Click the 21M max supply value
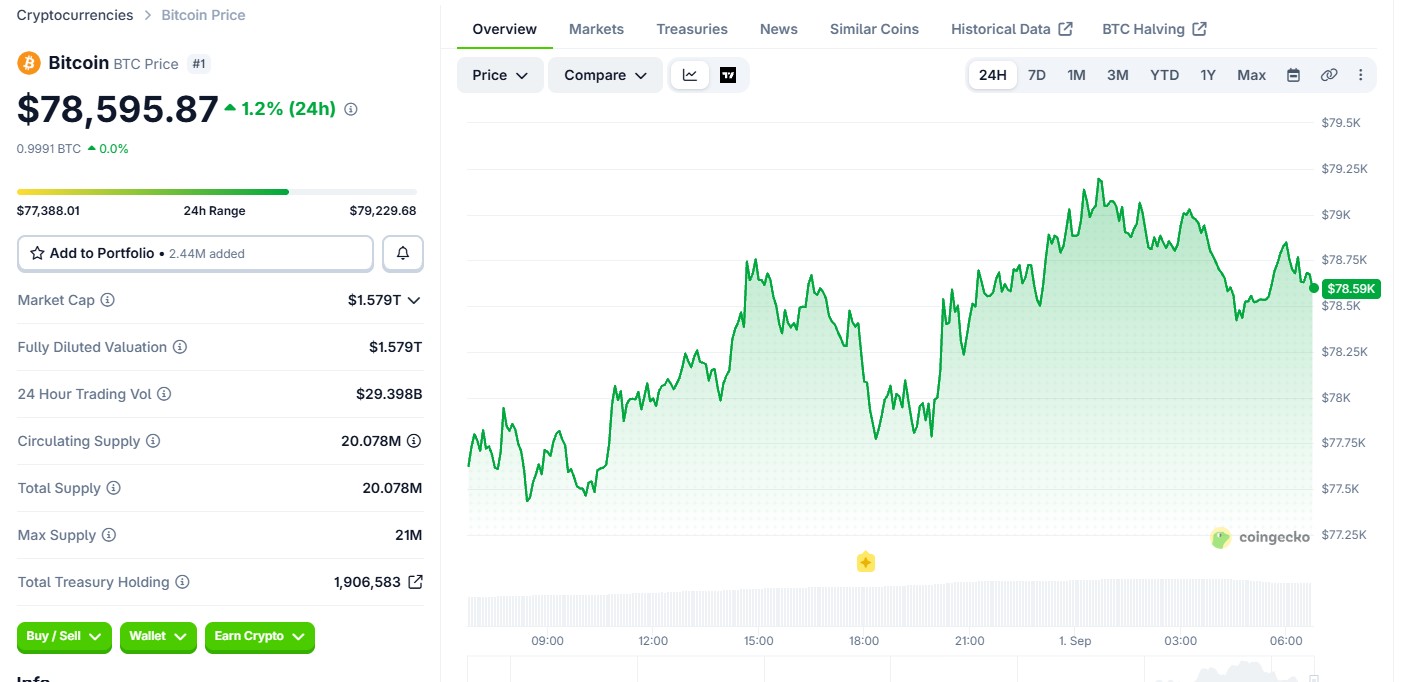 (x=408, y=535)
